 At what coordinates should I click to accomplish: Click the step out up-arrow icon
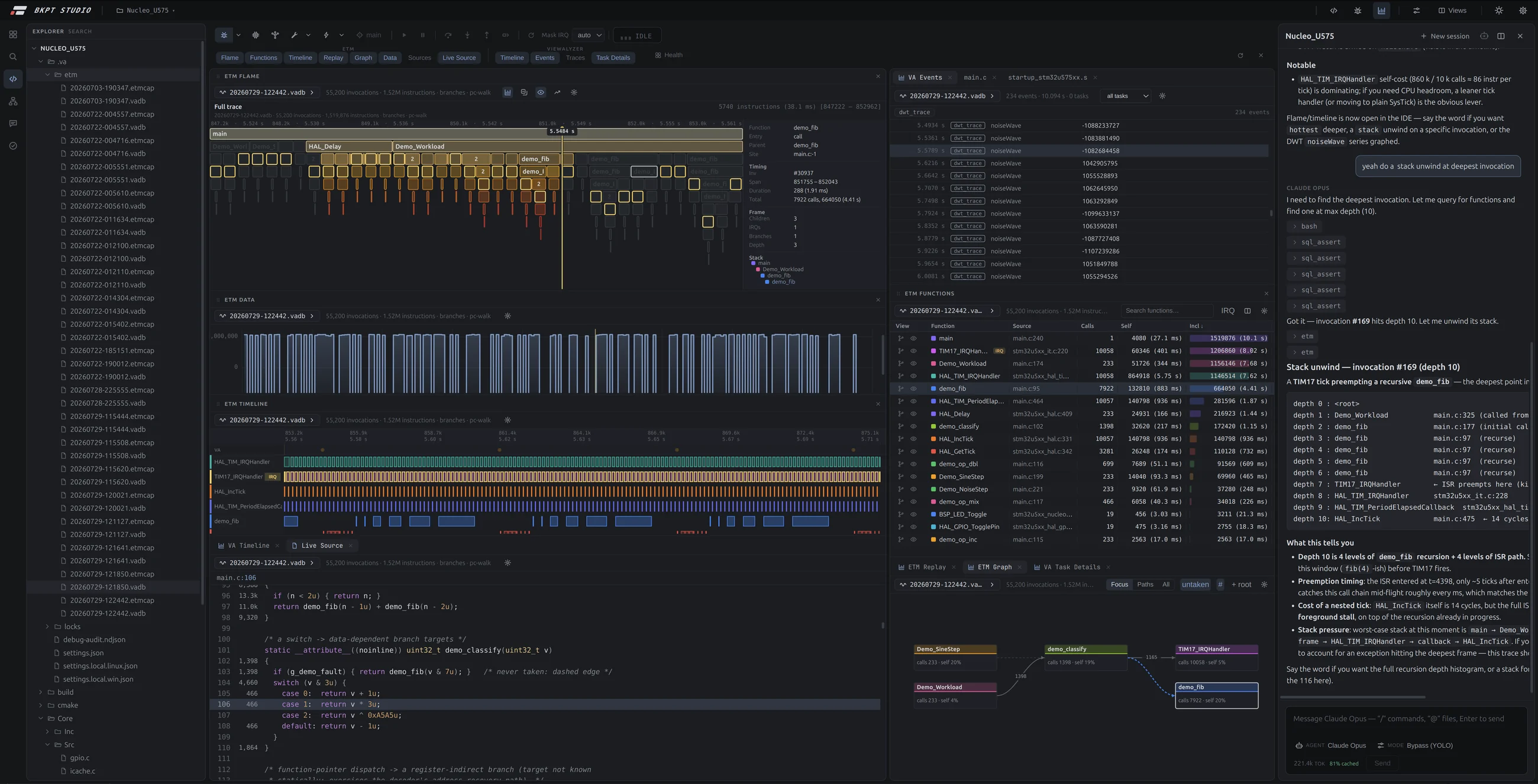pos(486,35)
